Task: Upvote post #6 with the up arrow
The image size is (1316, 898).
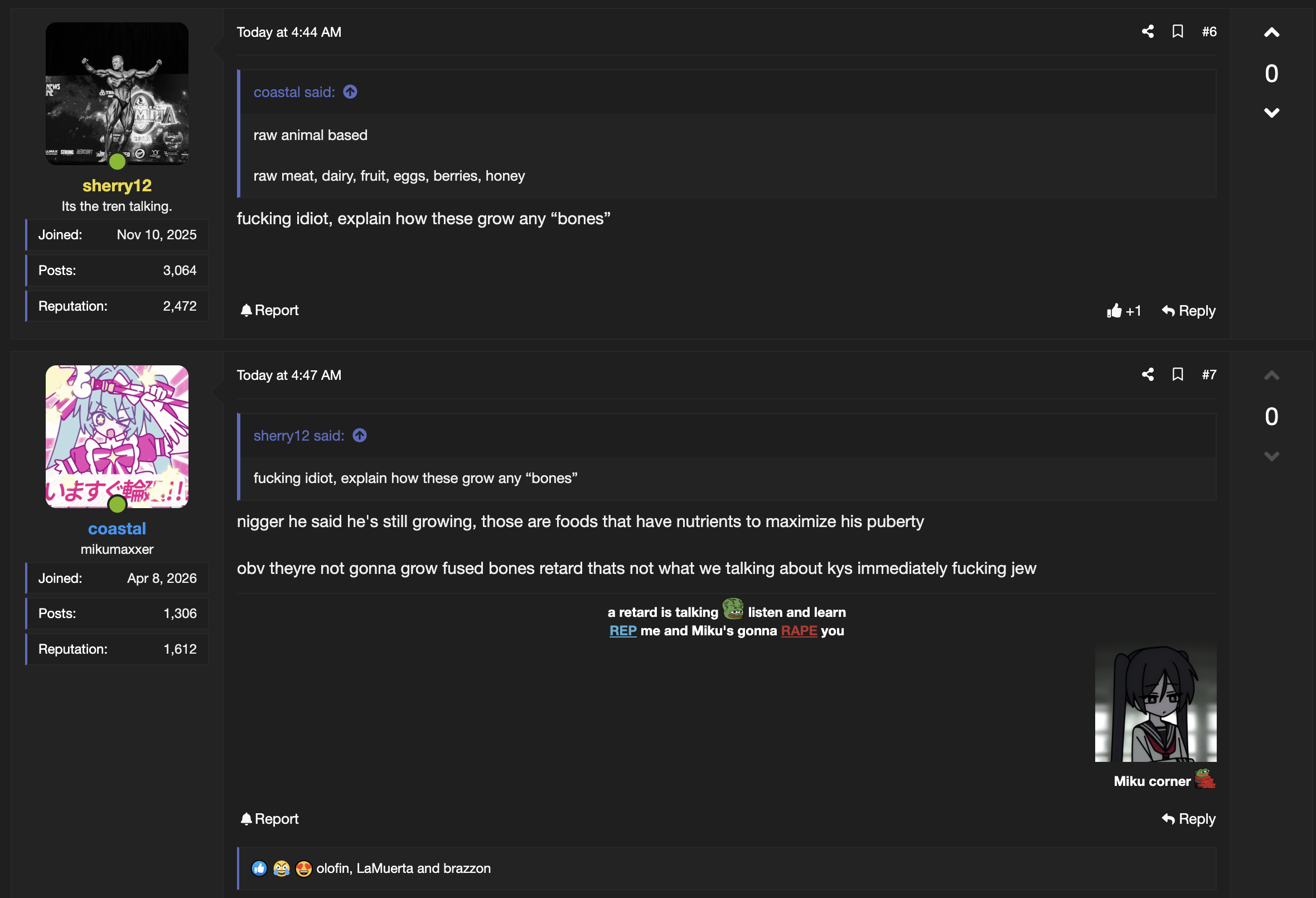Action: pos(1271,32)
